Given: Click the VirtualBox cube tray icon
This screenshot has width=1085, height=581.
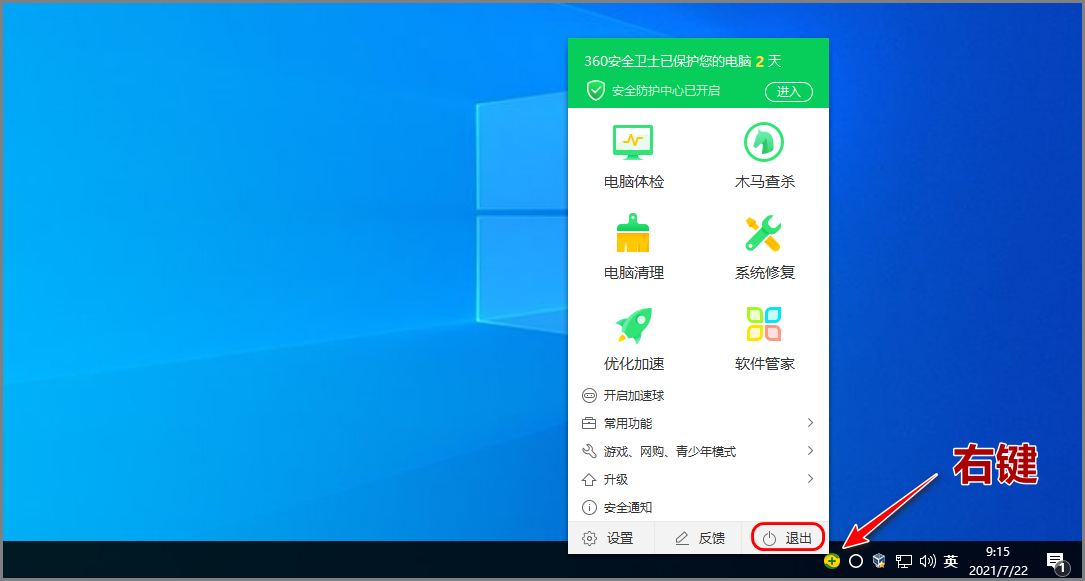Looking at the screenshot, I should click(x=879, y=560).
